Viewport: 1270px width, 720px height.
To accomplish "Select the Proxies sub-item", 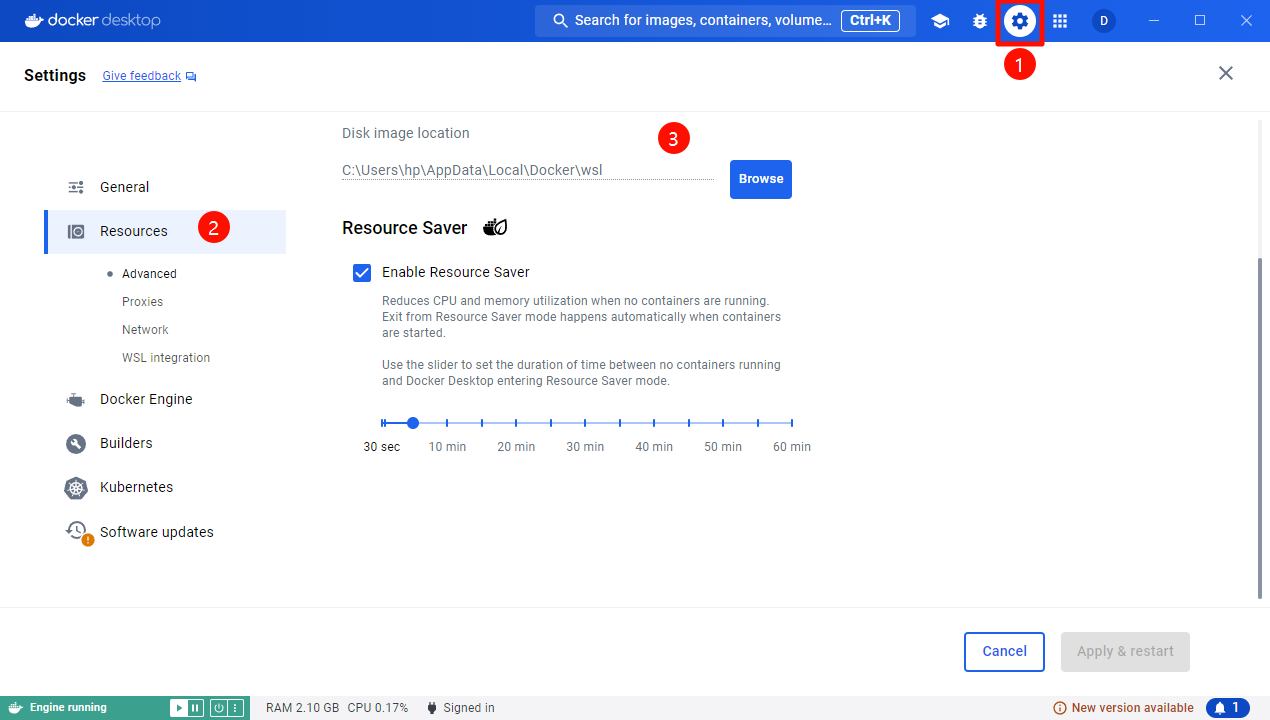I will [142, 302].
